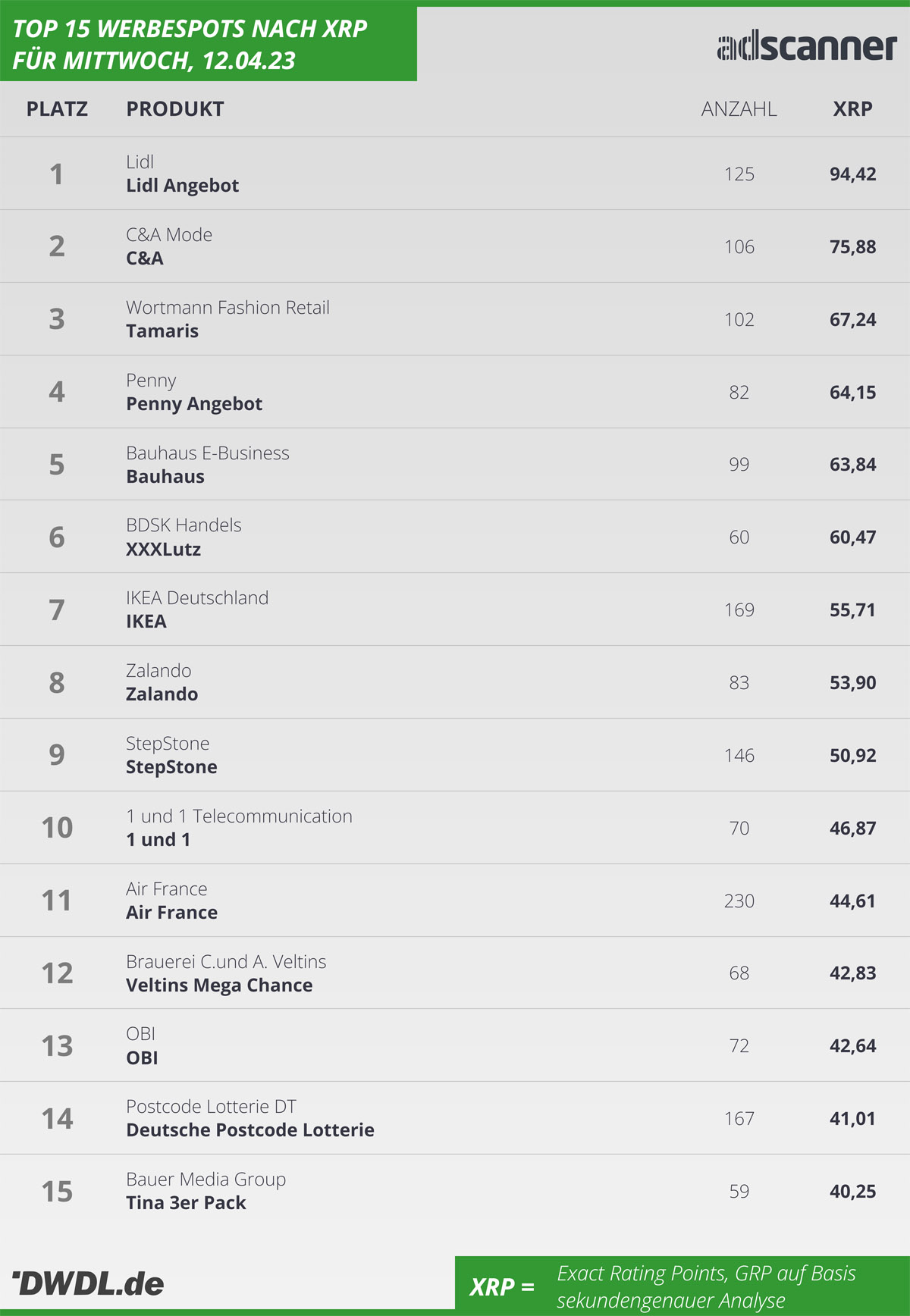Select Veltins Mega Chance entry
The height and width of the screenshot is (1316, 910).
(x=219, y=985)
